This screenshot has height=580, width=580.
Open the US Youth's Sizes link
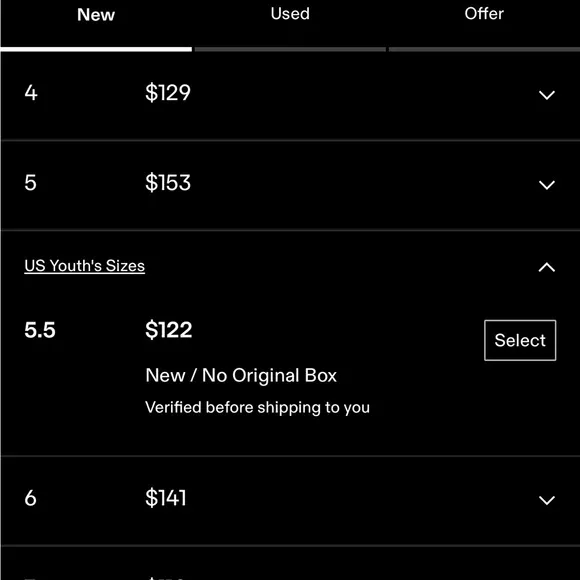(84, 266)
